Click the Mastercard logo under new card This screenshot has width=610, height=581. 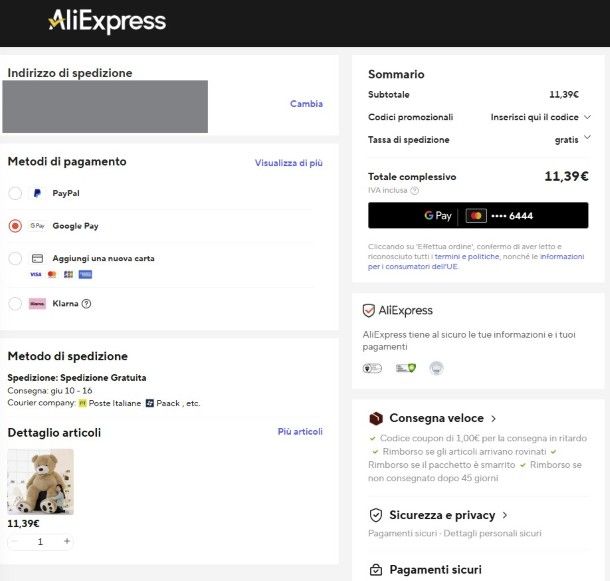click(x=52, y=275)
